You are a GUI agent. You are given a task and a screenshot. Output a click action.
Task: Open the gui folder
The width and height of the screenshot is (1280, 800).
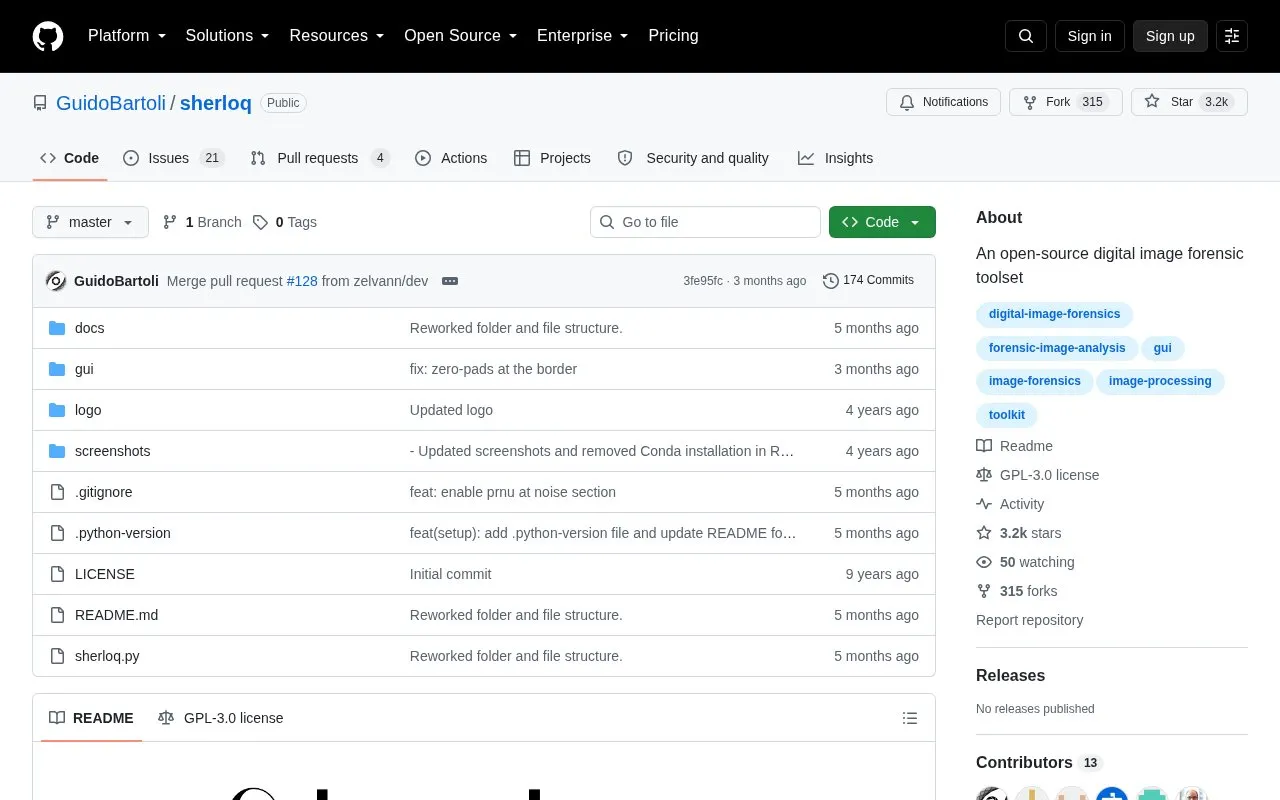coord(84,369)
